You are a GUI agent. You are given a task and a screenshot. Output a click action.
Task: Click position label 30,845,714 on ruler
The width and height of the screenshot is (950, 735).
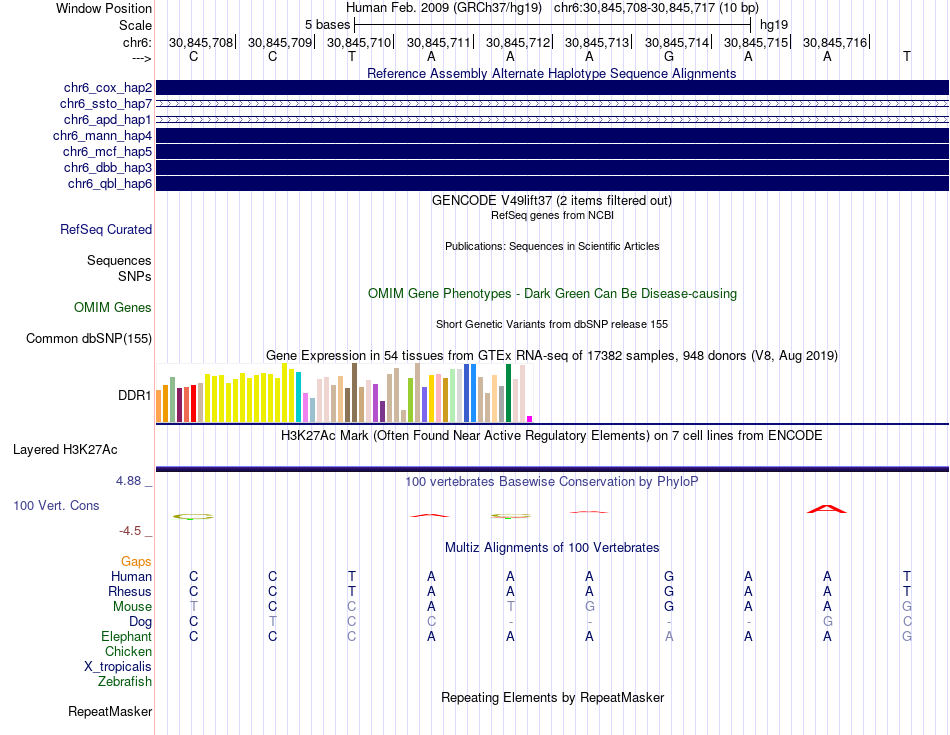(677, 42)
